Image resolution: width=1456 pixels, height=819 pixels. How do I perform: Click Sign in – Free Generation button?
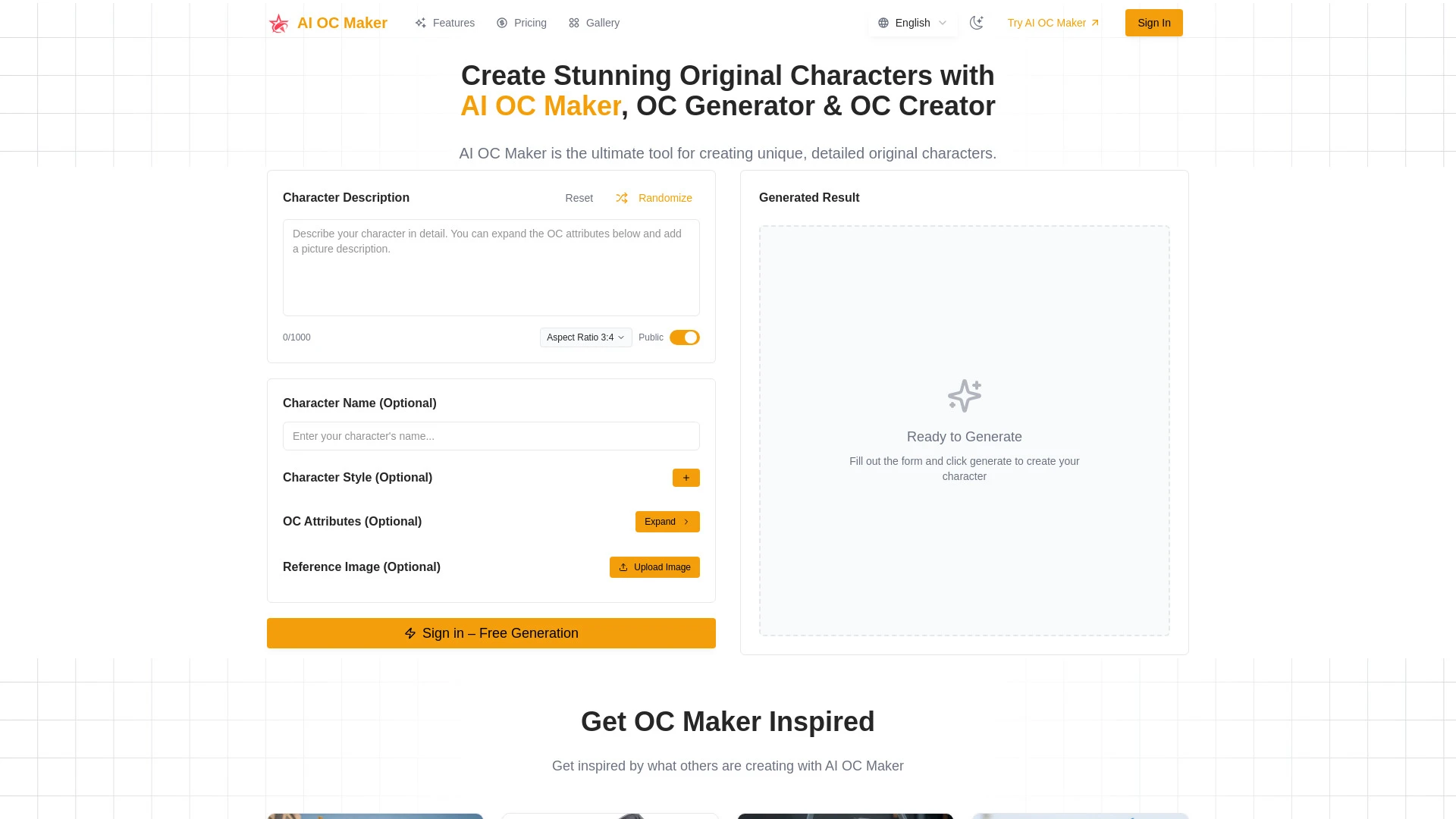(491, 633)
